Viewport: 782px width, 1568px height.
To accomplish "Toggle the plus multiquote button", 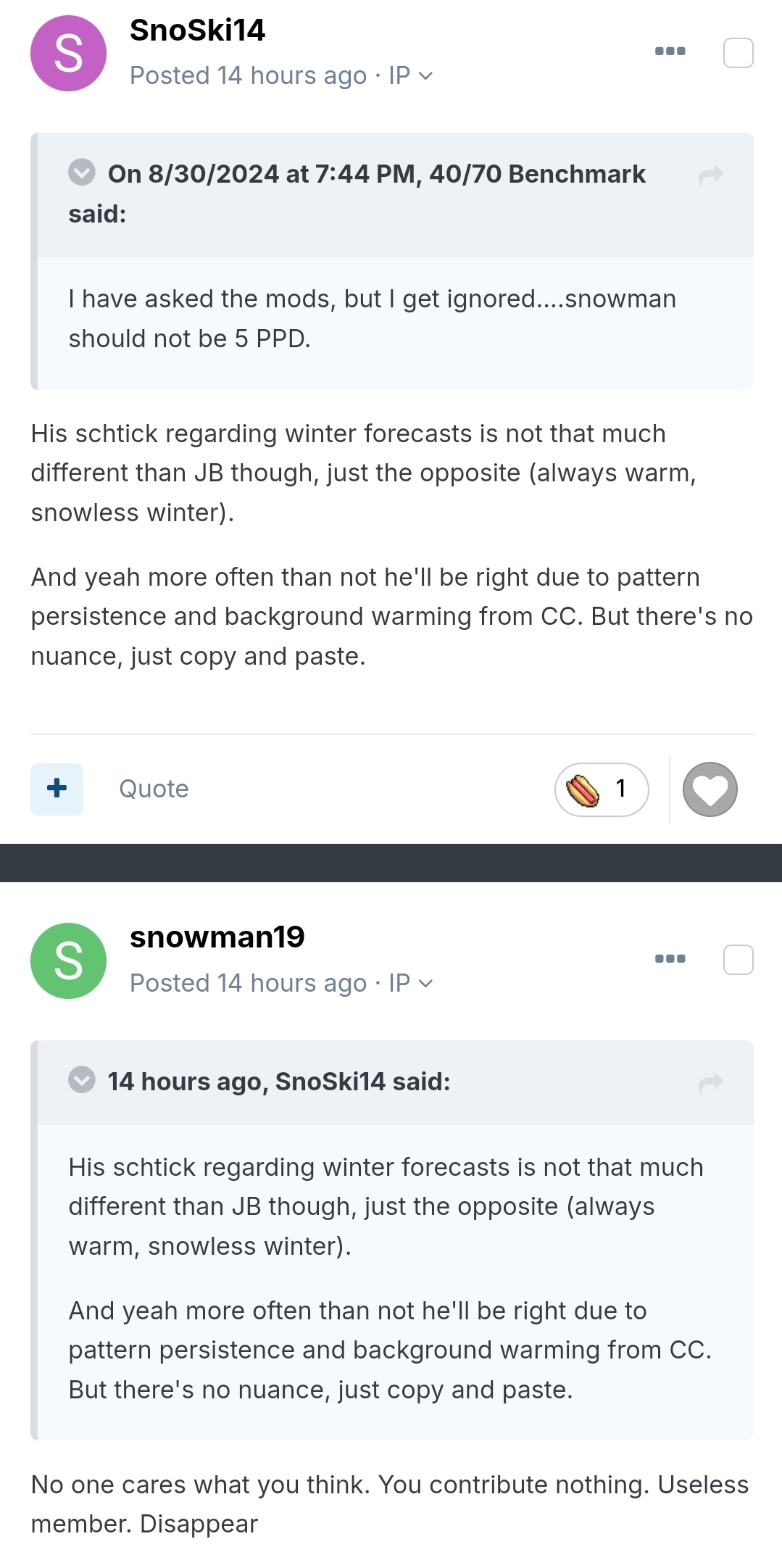I will click(57, 789).
